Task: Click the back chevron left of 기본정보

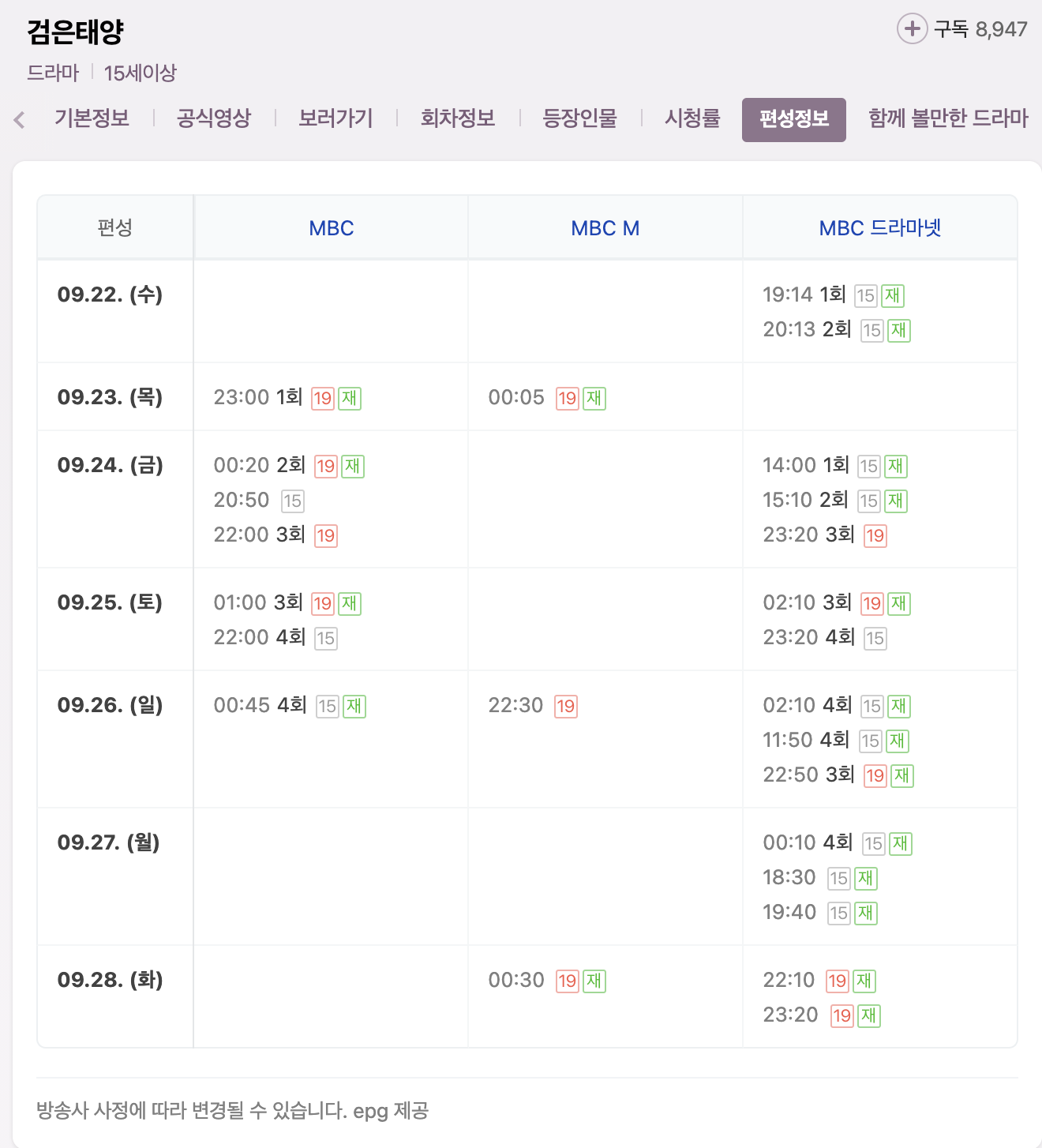Action: [17, 118]
